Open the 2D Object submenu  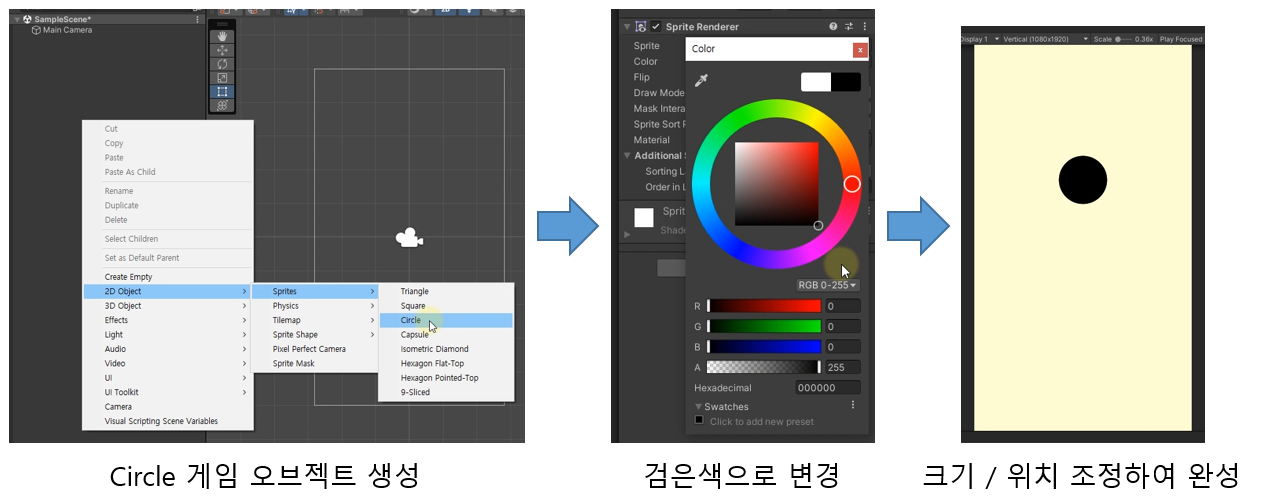(x=167, y=291)
